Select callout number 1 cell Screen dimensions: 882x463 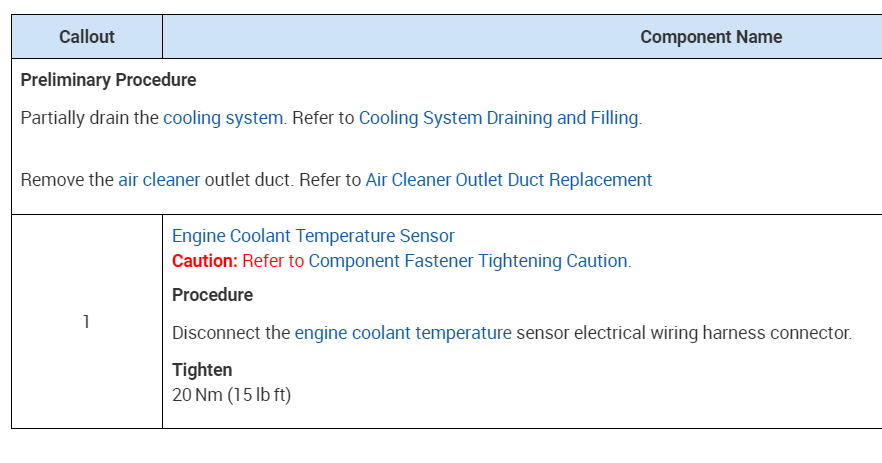(86, 322)
